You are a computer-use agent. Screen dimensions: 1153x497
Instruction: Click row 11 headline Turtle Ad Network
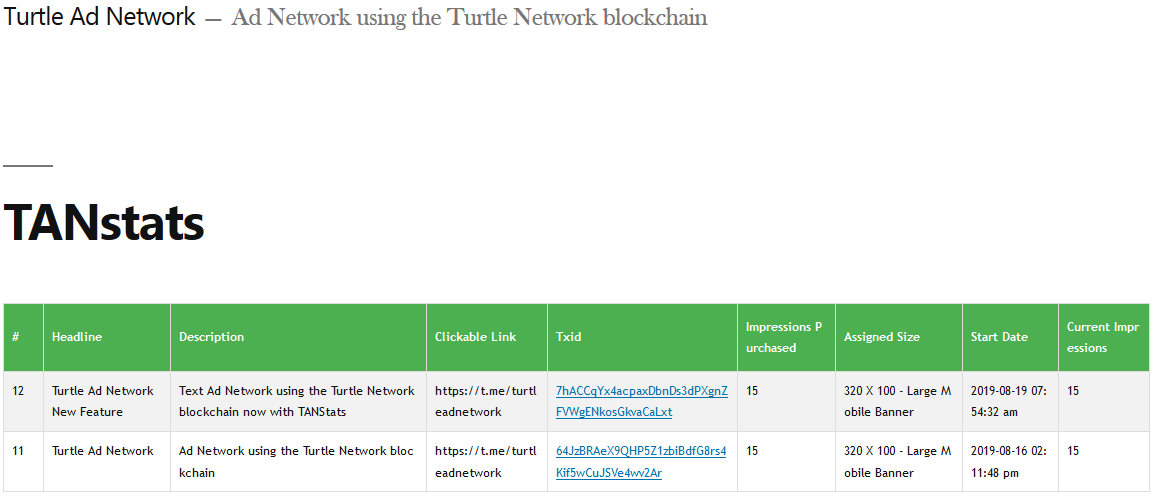tap(103, 451)
